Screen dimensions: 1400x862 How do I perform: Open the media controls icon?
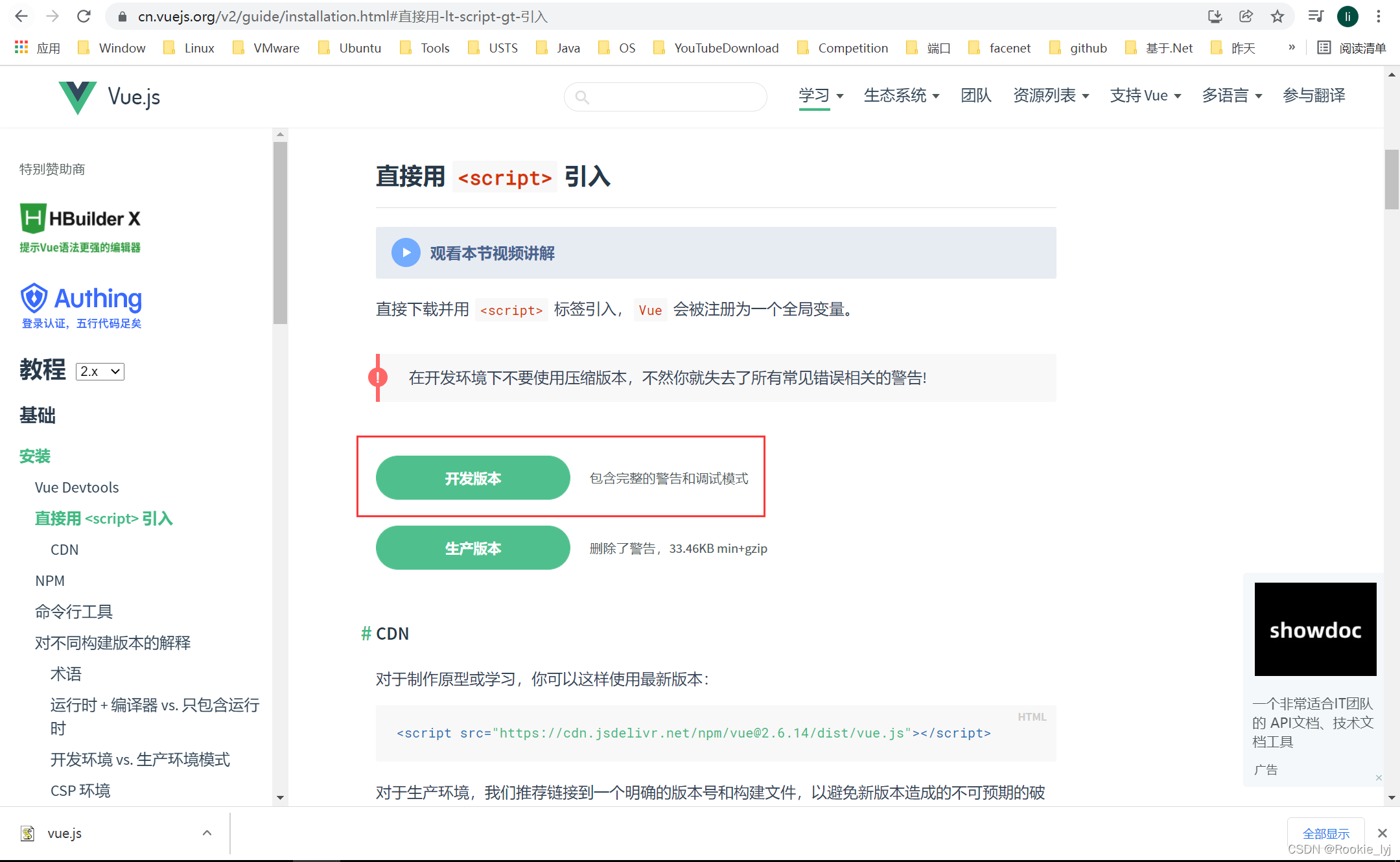click(1316, 16)
